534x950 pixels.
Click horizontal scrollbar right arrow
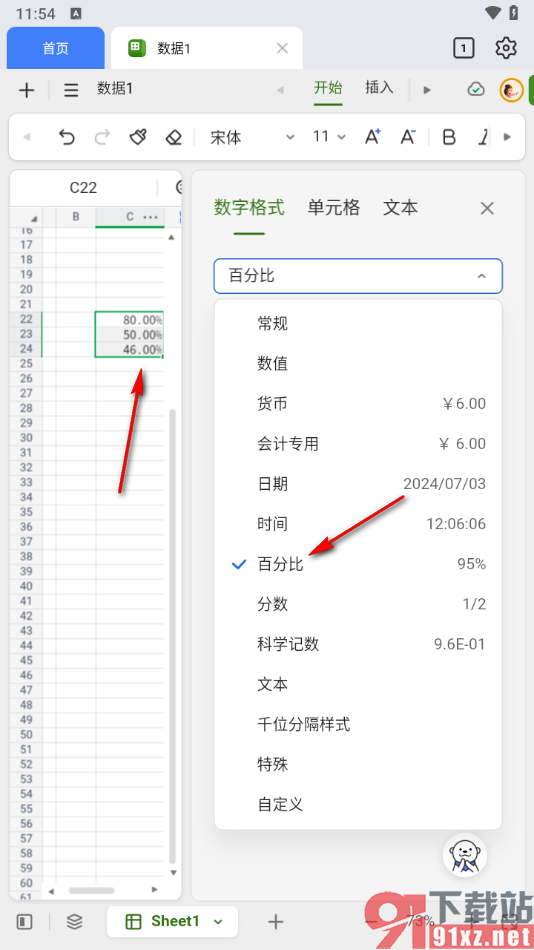[155, 890]
